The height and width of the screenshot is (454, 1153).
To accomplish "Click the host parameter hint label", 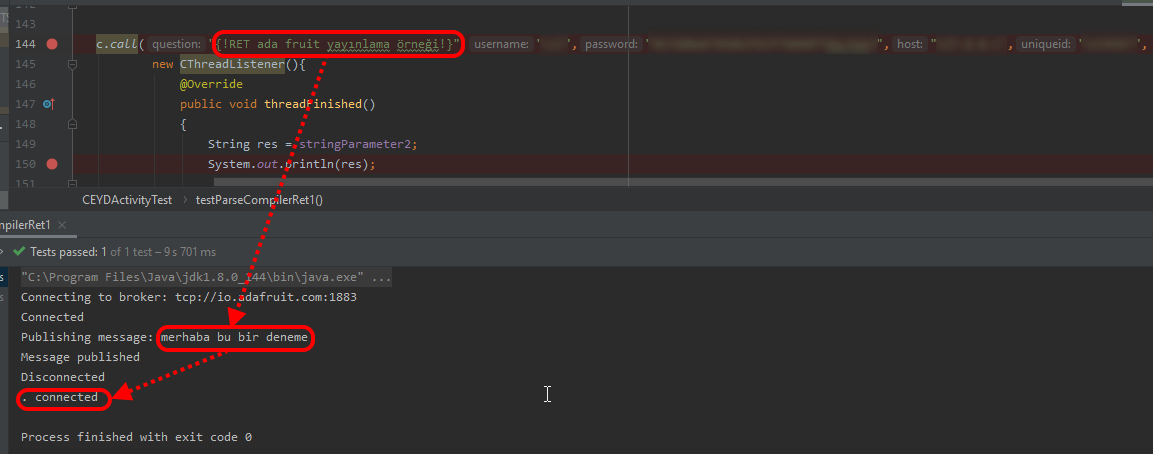I will [909, 44].
